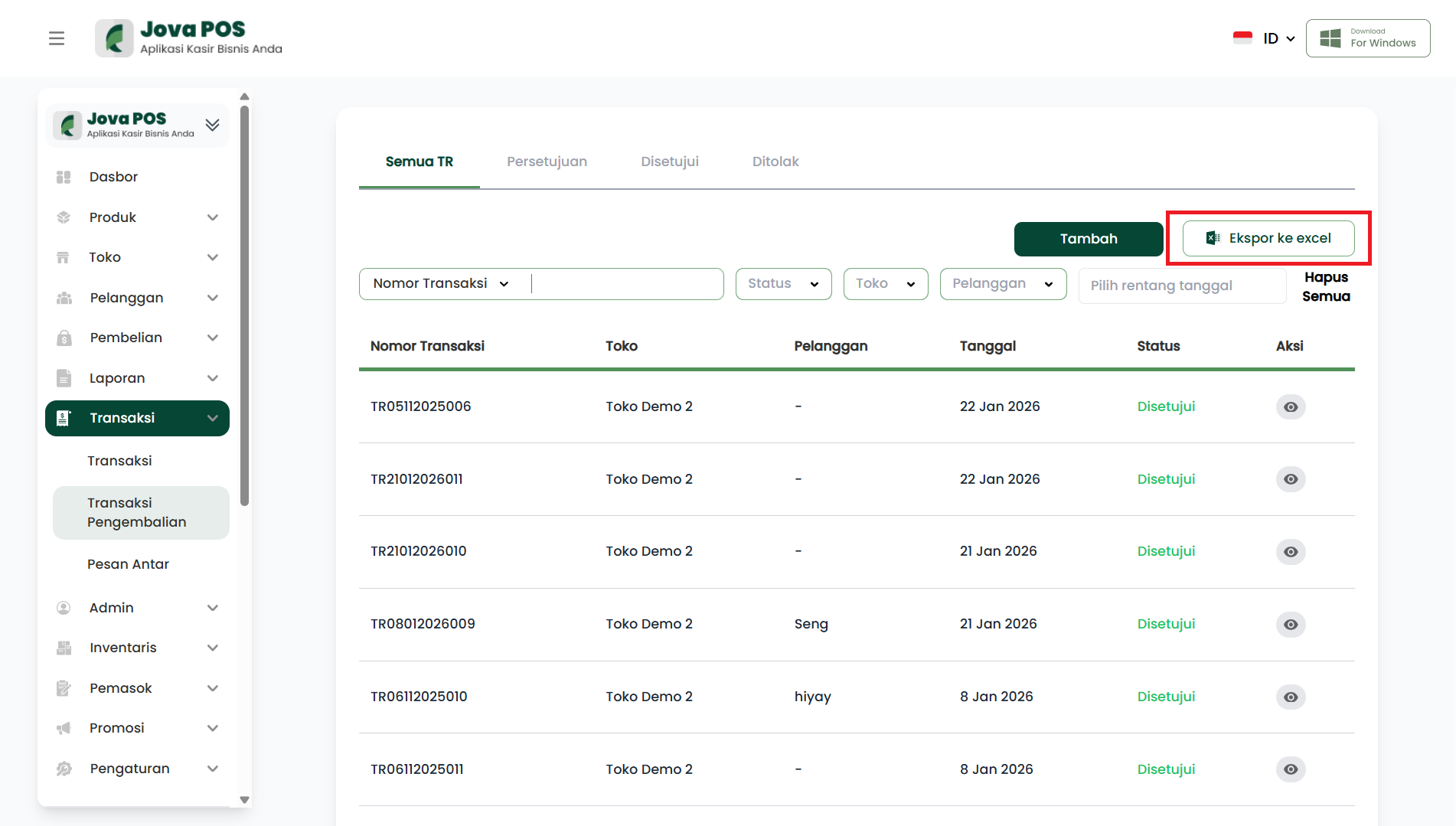Open the Status filter dropdown
The image size is (1456, 826).
tap(783, 284)
